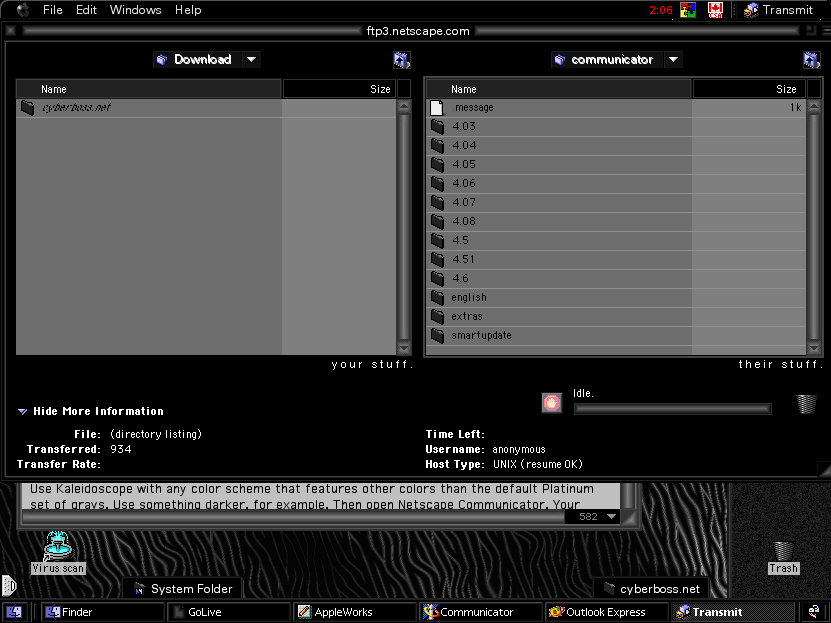Sort local files by Name header
The width and height of the screenshot is (831, 623).
click(148, 89)
